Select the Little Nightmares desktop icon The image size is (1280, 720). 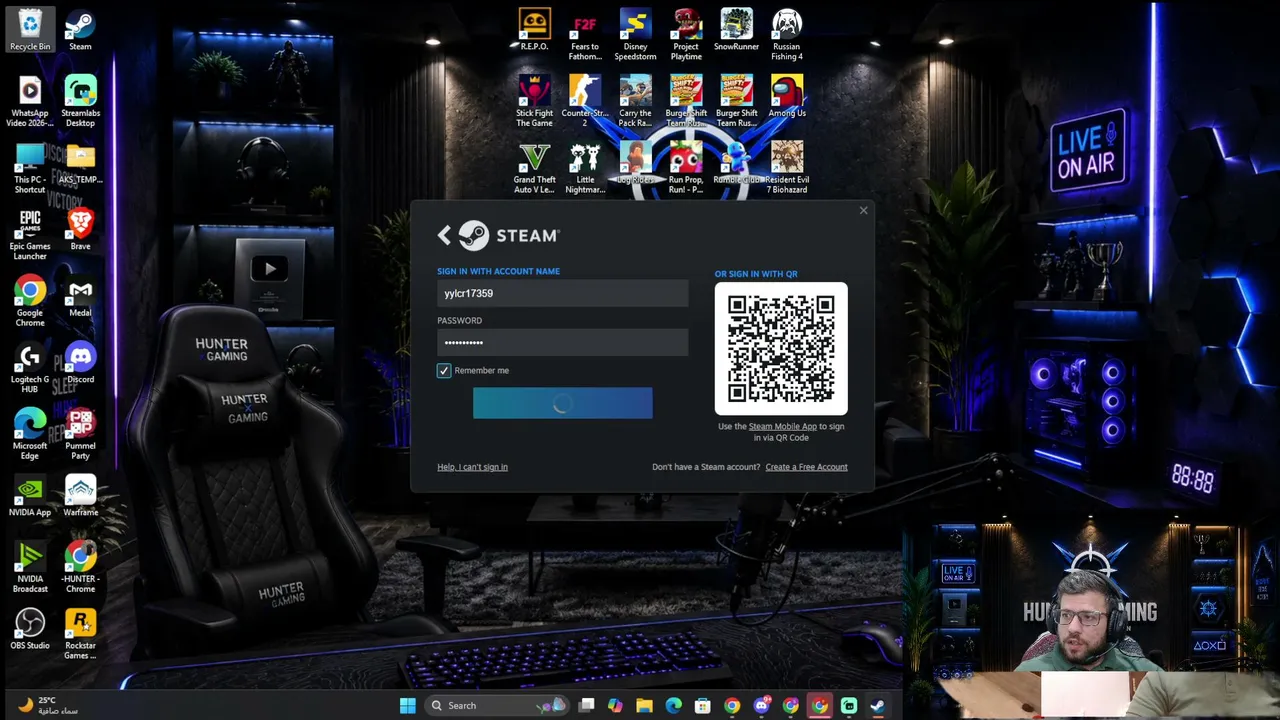tap(585, 168)
